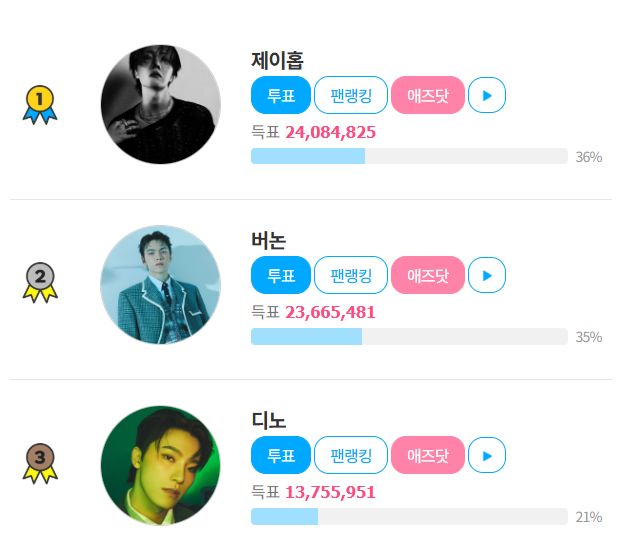Screen dimensions: 627x551
Task: Open 버논's profile photo thumbnail
Action: pyautogui.click(x=160, y=284)
